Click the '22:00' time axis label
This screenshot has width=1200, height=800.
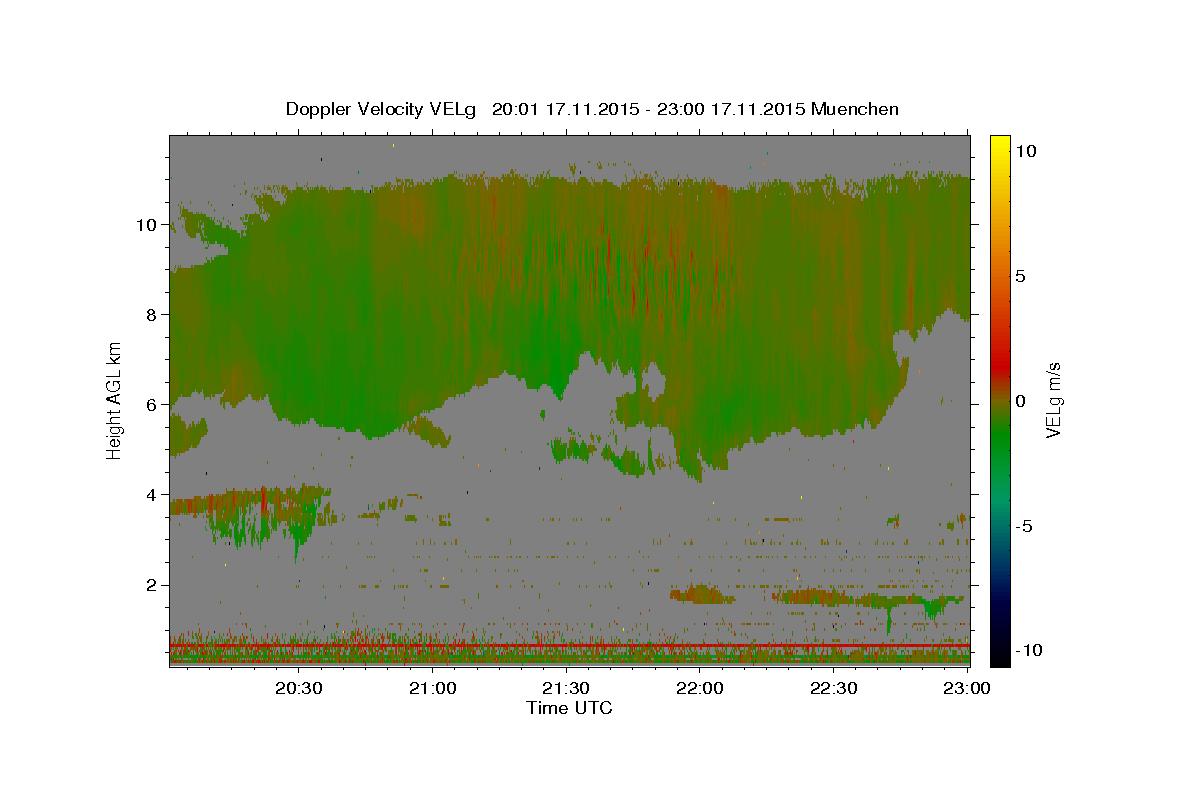coord(700,688)
